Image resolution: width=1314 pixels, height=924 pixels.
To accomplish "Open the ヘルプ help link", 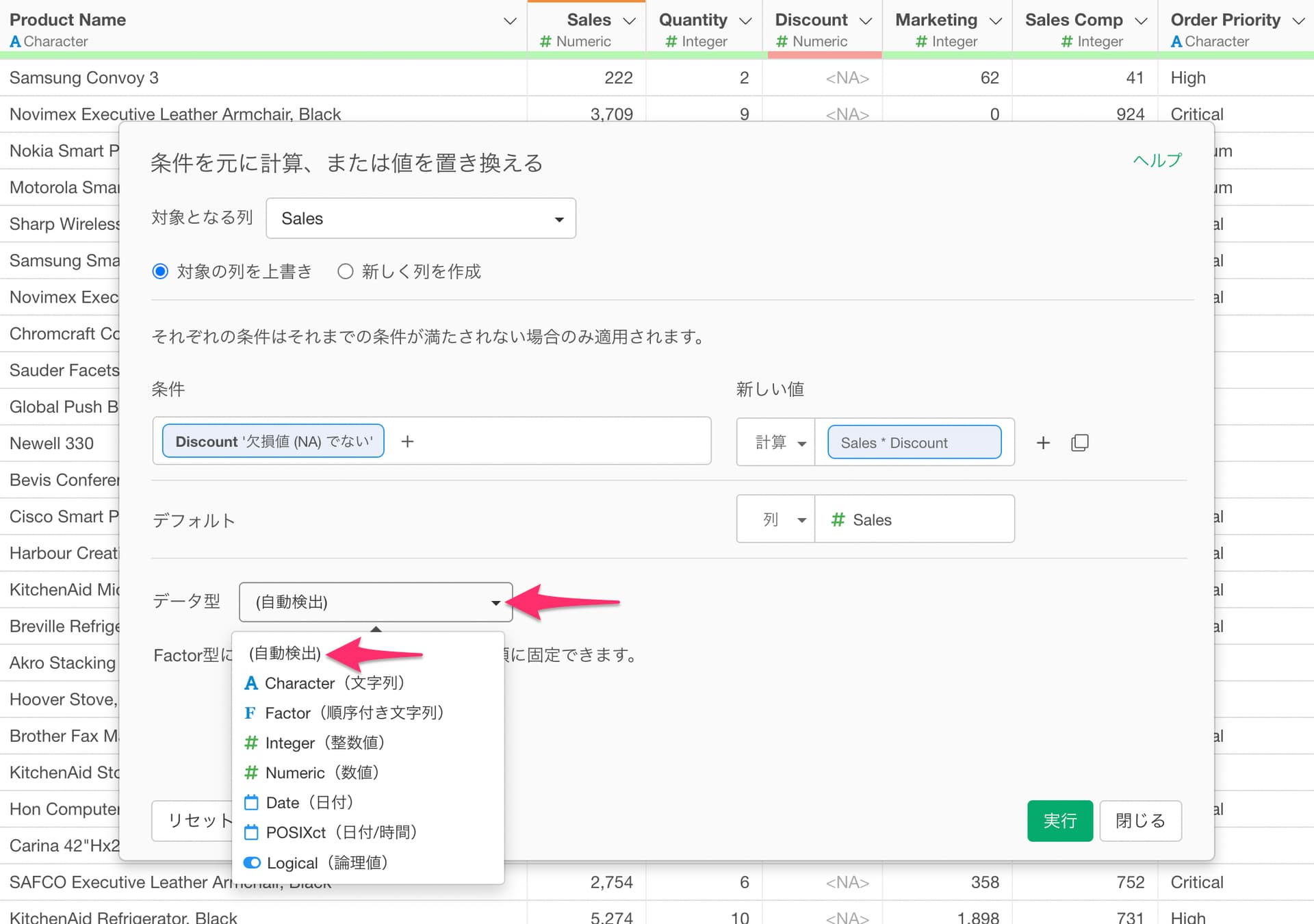I will coord(1157,160).
